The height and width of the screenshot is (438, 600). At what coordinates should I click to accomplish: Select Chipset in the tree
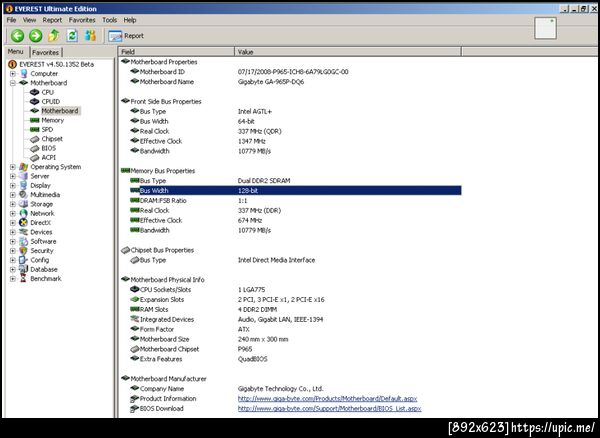click(52, 139)
